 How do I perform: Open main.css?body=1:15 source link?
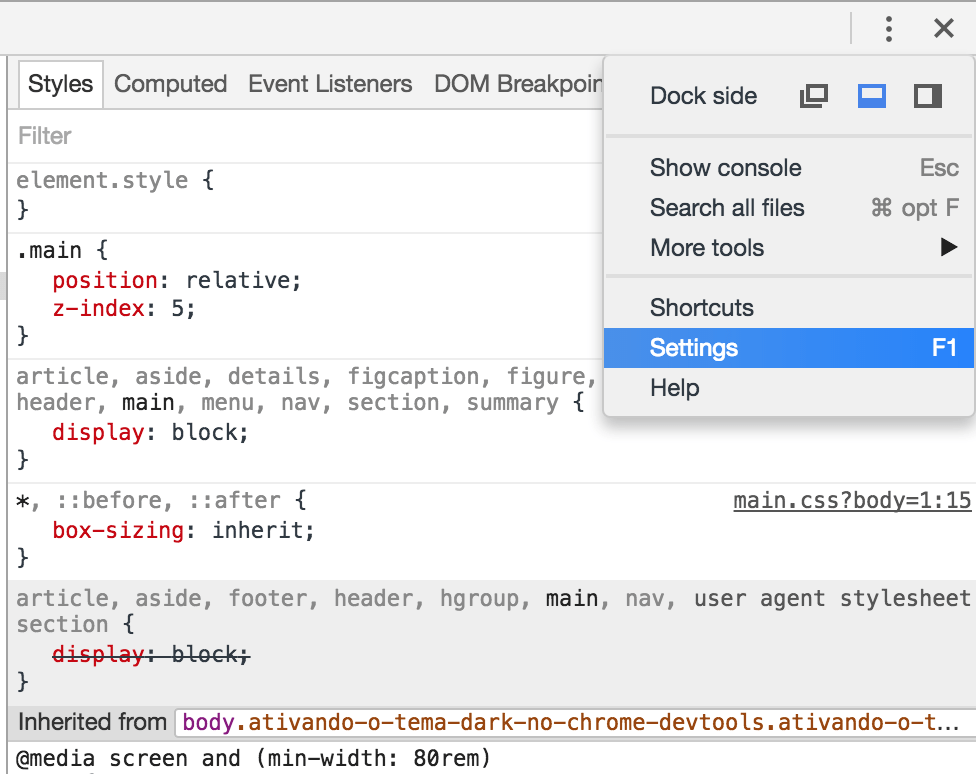852,500
